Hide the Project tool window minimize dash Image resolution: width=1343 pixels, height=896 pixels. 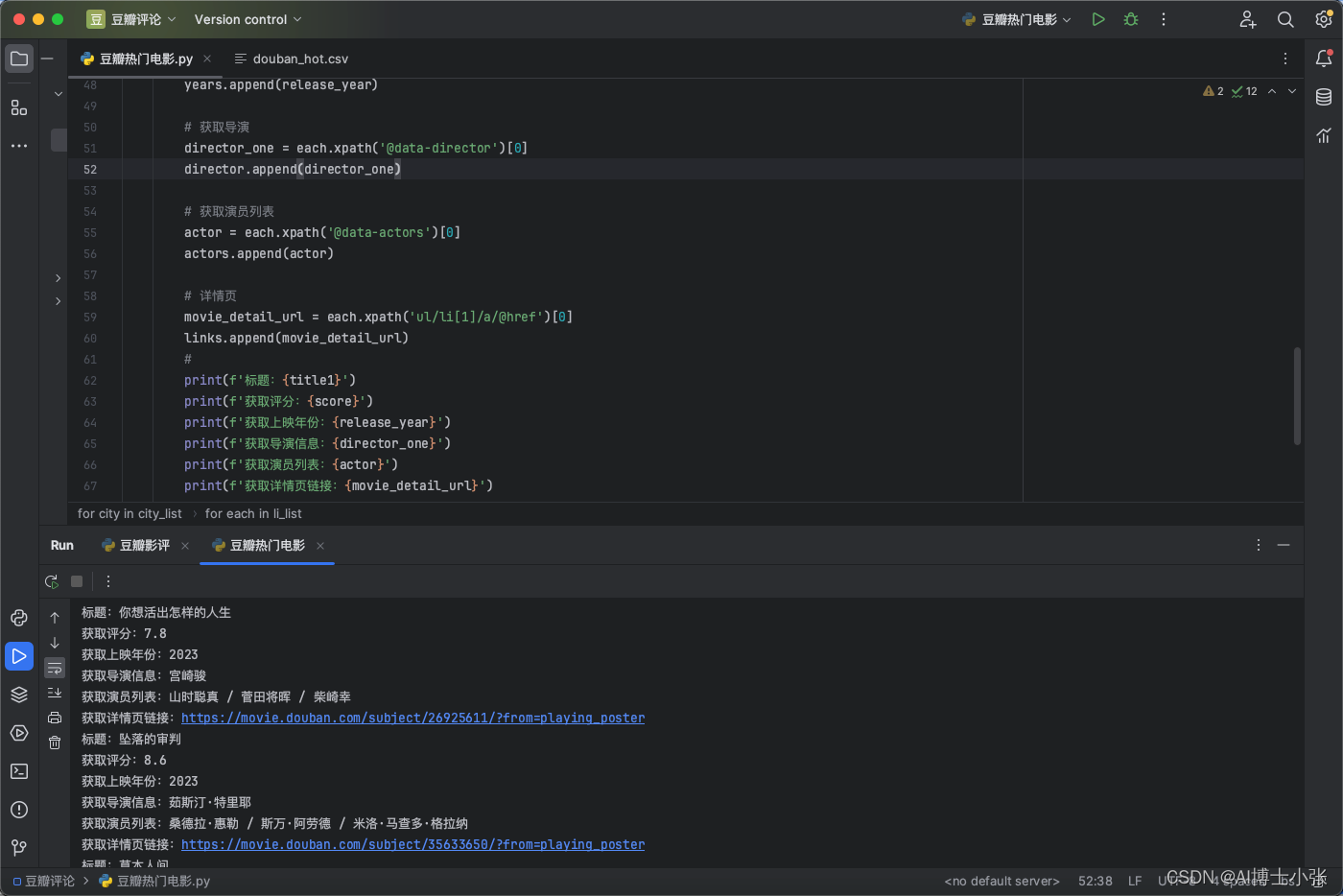(x=46, y=59)
